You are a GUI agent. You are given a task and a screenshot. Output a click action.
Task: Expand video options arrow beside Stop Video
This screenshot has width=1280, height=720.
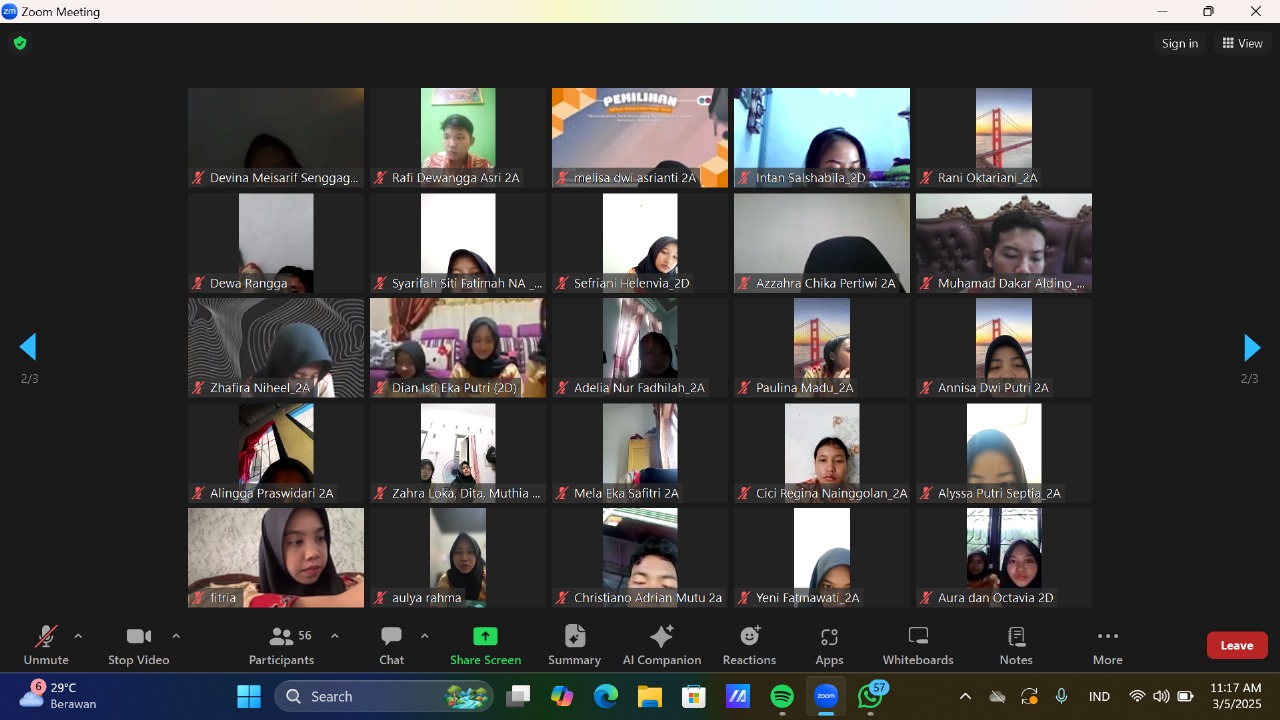[176, 636]
